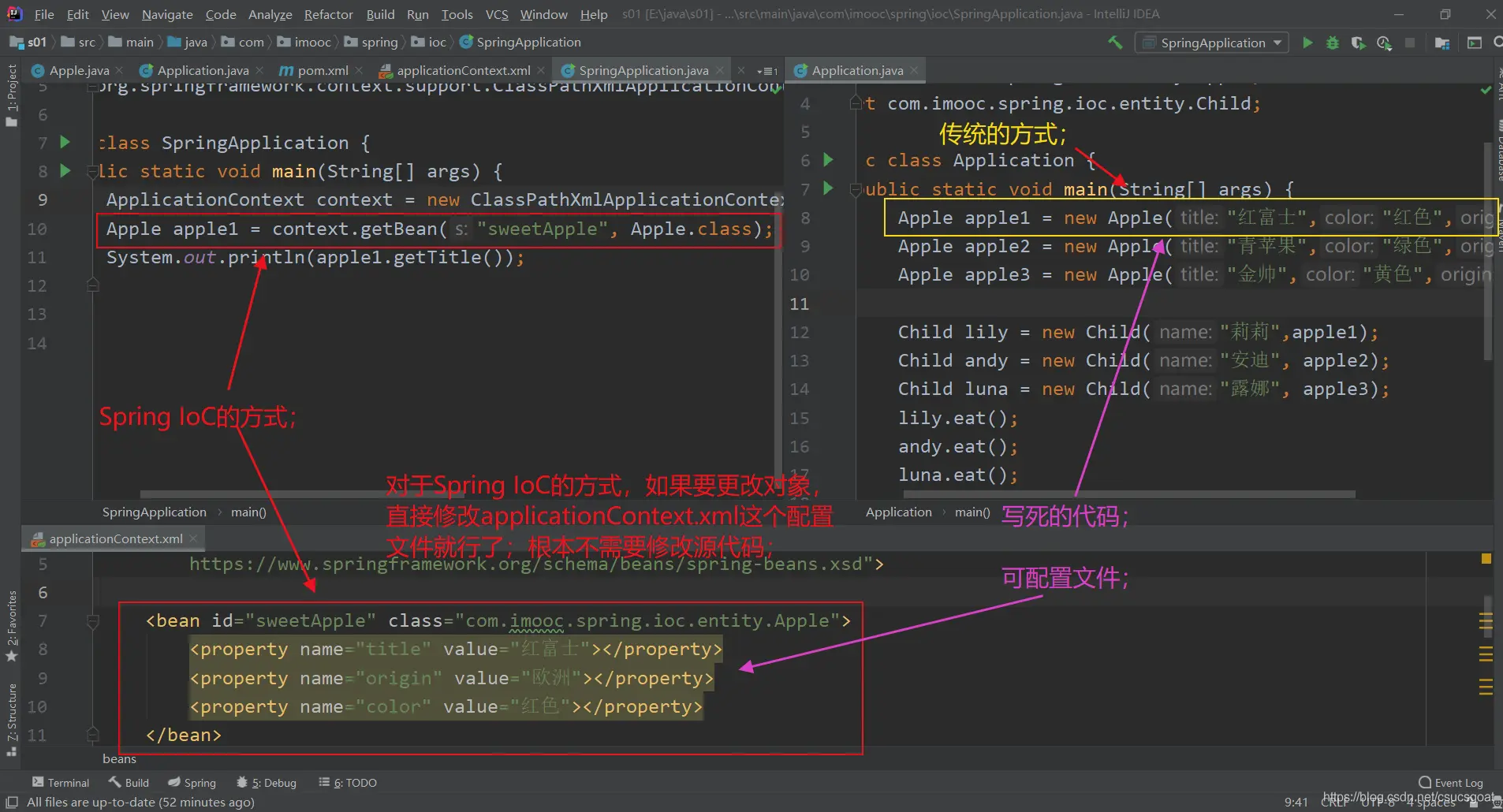This screenshot has width=1503, height=812.
Task: Collapse the bean sweetApple XML fold
Action: (x=92, y=621)
